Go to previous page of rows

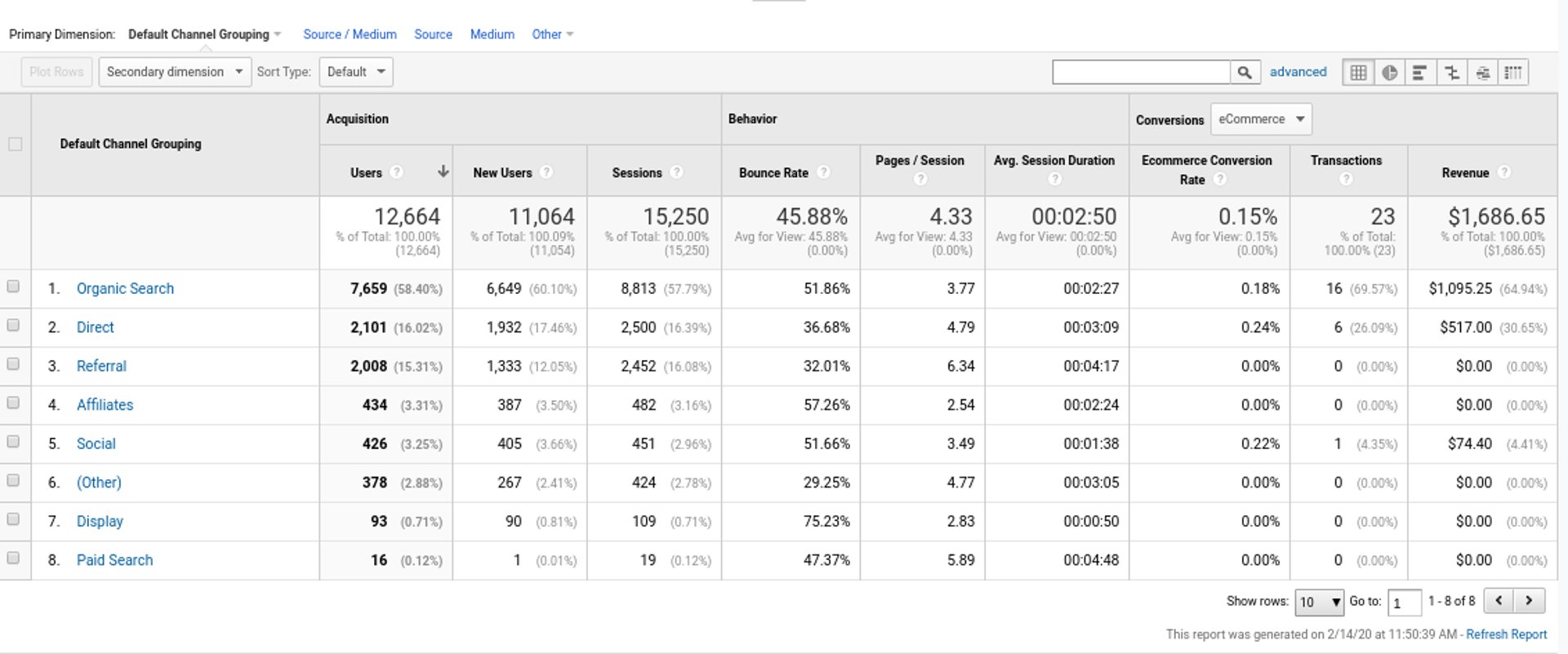pos(1499,601)
